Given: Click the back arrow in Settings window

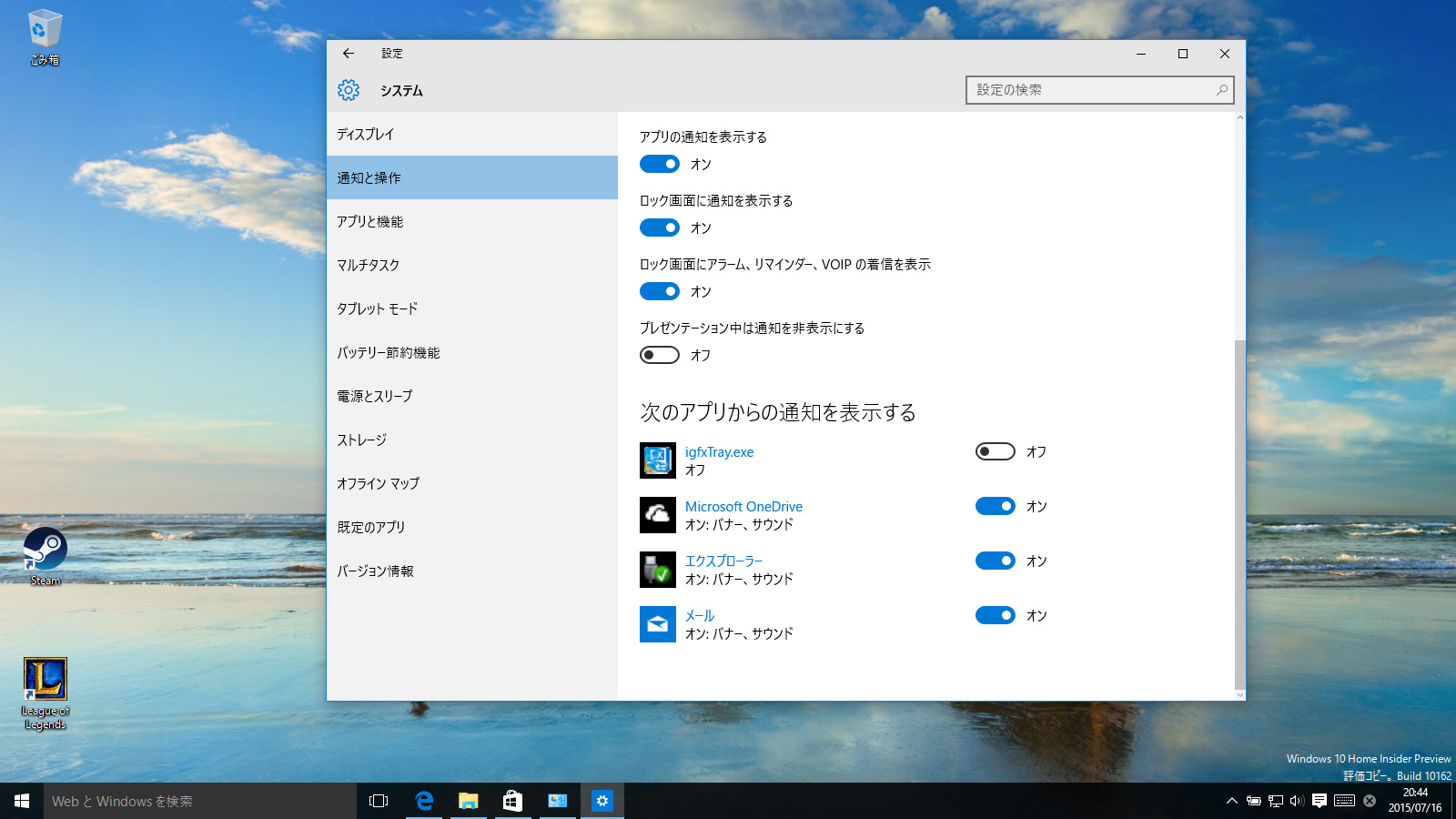Looking at the screenshot, I should tap(349, 54).
